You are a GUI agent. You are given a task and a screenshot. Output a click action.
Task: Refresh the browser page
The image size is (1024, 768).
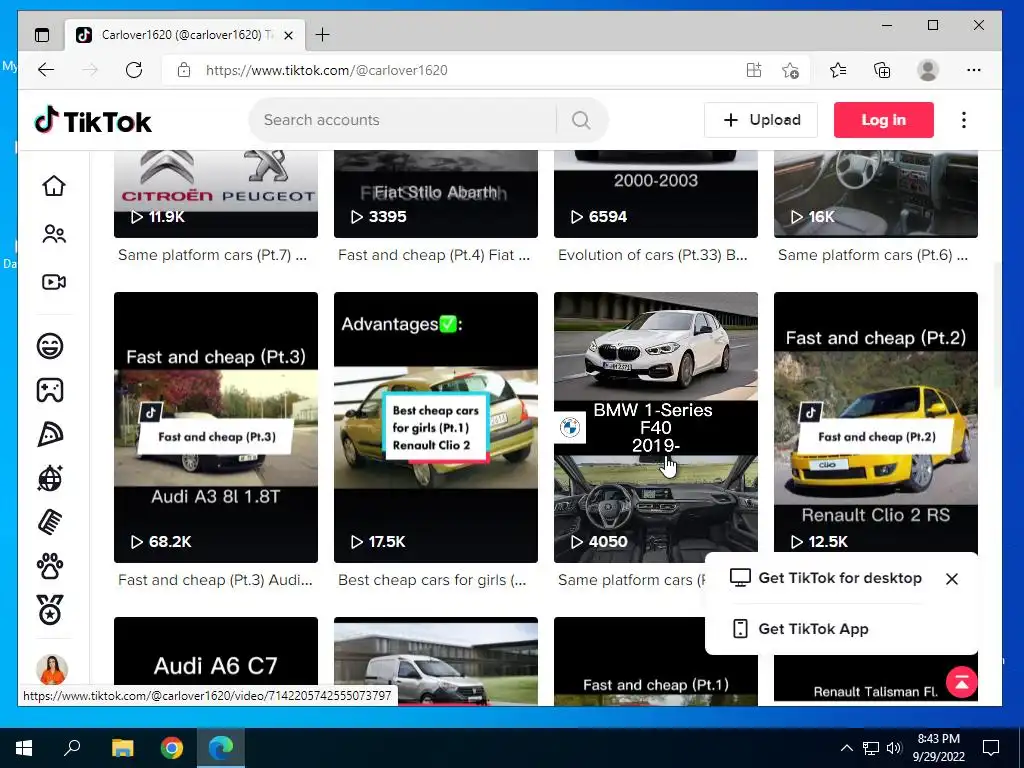134,70
